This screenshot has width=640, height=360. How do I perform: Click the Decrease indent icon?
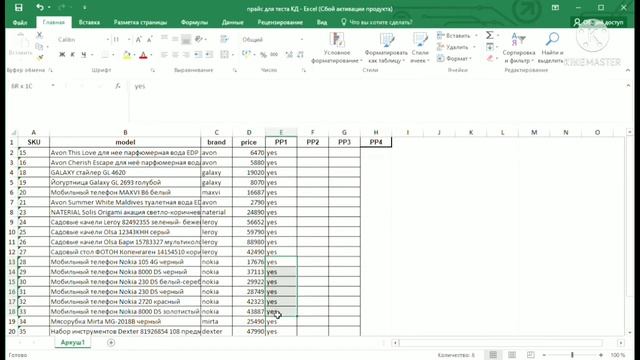(198, 54)
